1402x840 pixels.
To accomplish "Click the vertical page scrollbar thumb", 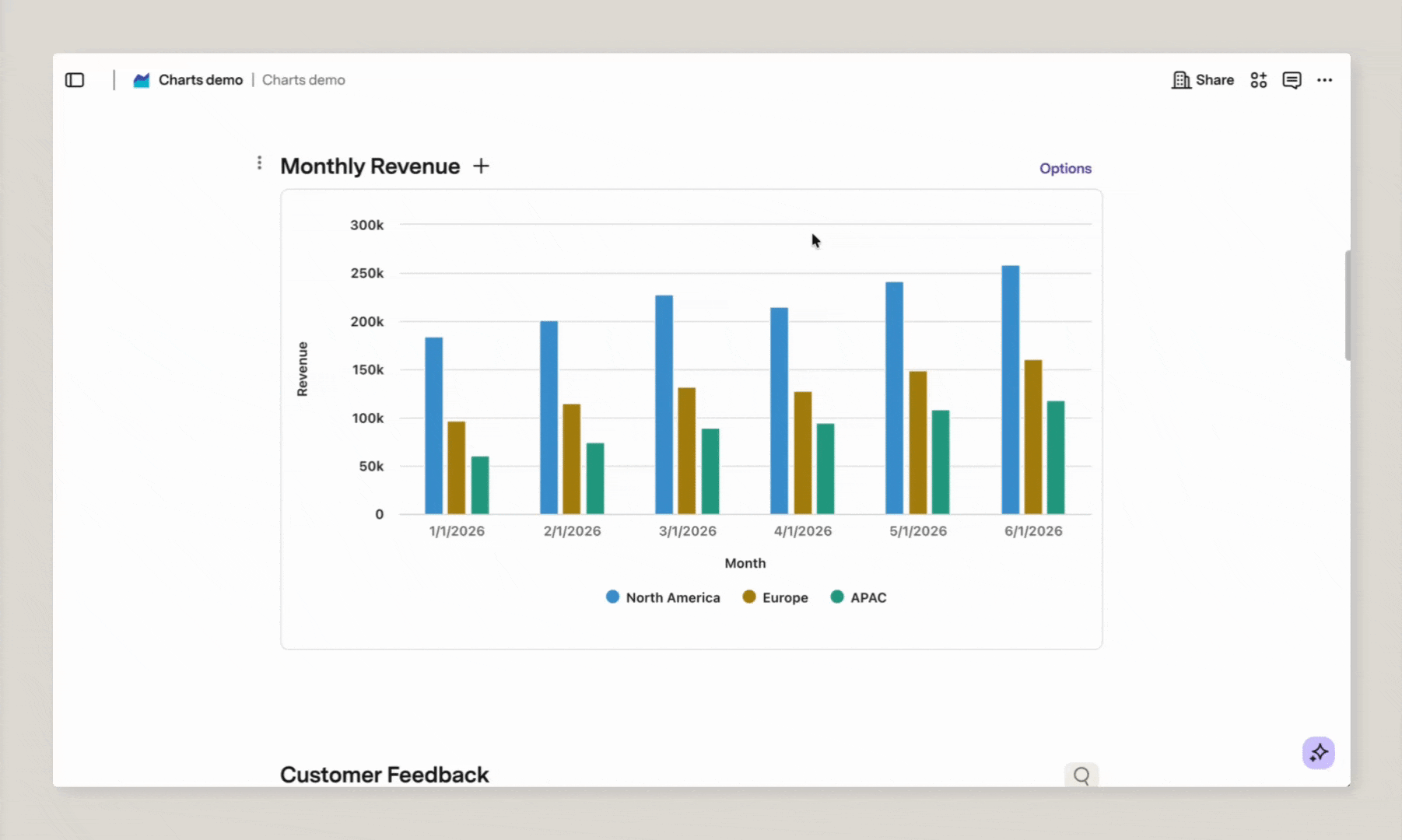I will [1348, 306].
